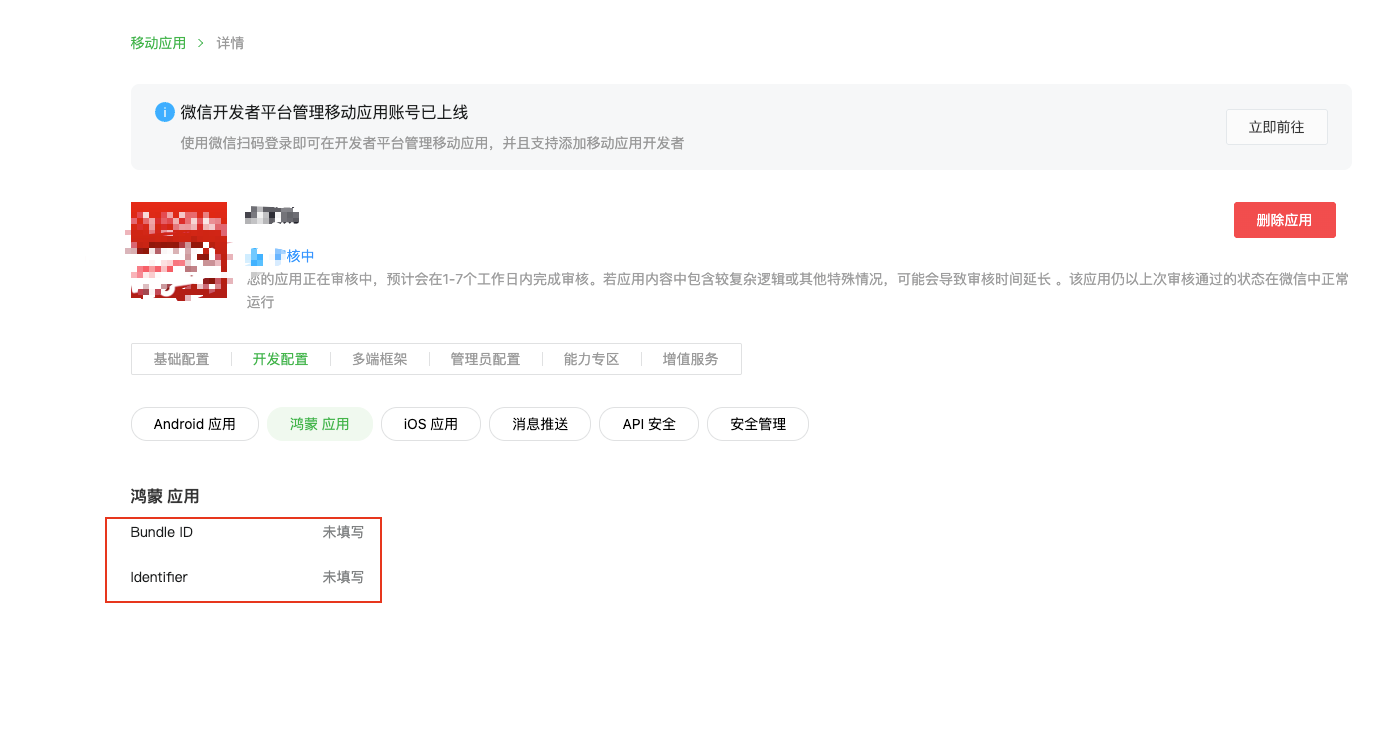Screen dimensions: 1390x729
Task: Open the API 安全 section
Action: [649, 424]
